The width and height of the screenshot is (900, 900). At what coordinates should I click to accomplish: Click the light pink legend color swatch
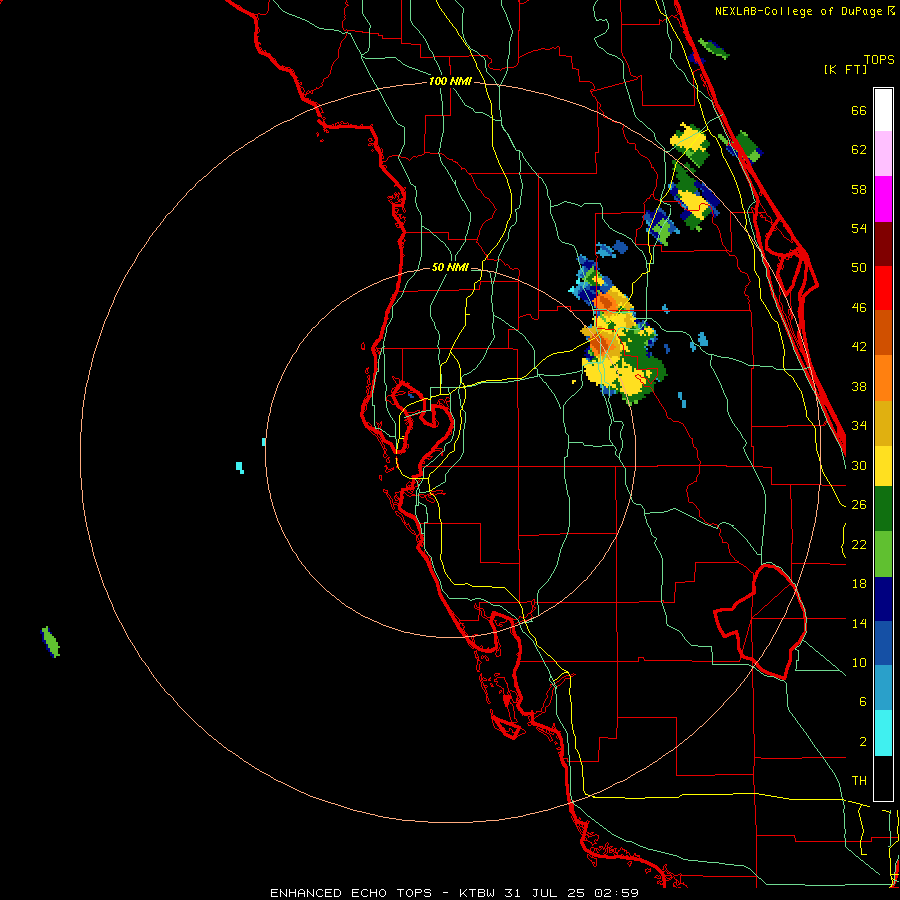point(883,153)
